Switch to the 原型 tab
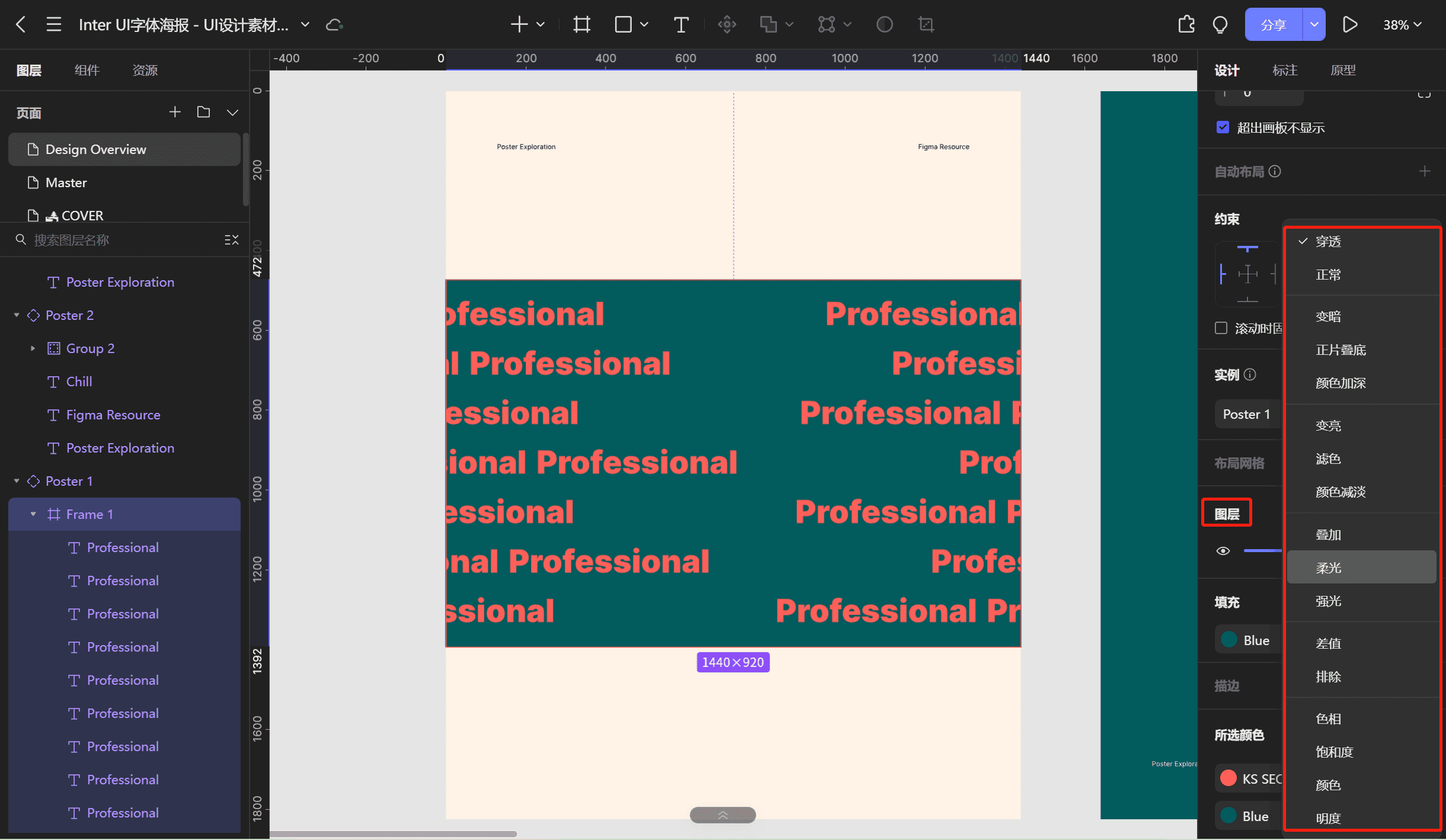The height and width of the screenshot is (840, 1446). point(1342,70)
